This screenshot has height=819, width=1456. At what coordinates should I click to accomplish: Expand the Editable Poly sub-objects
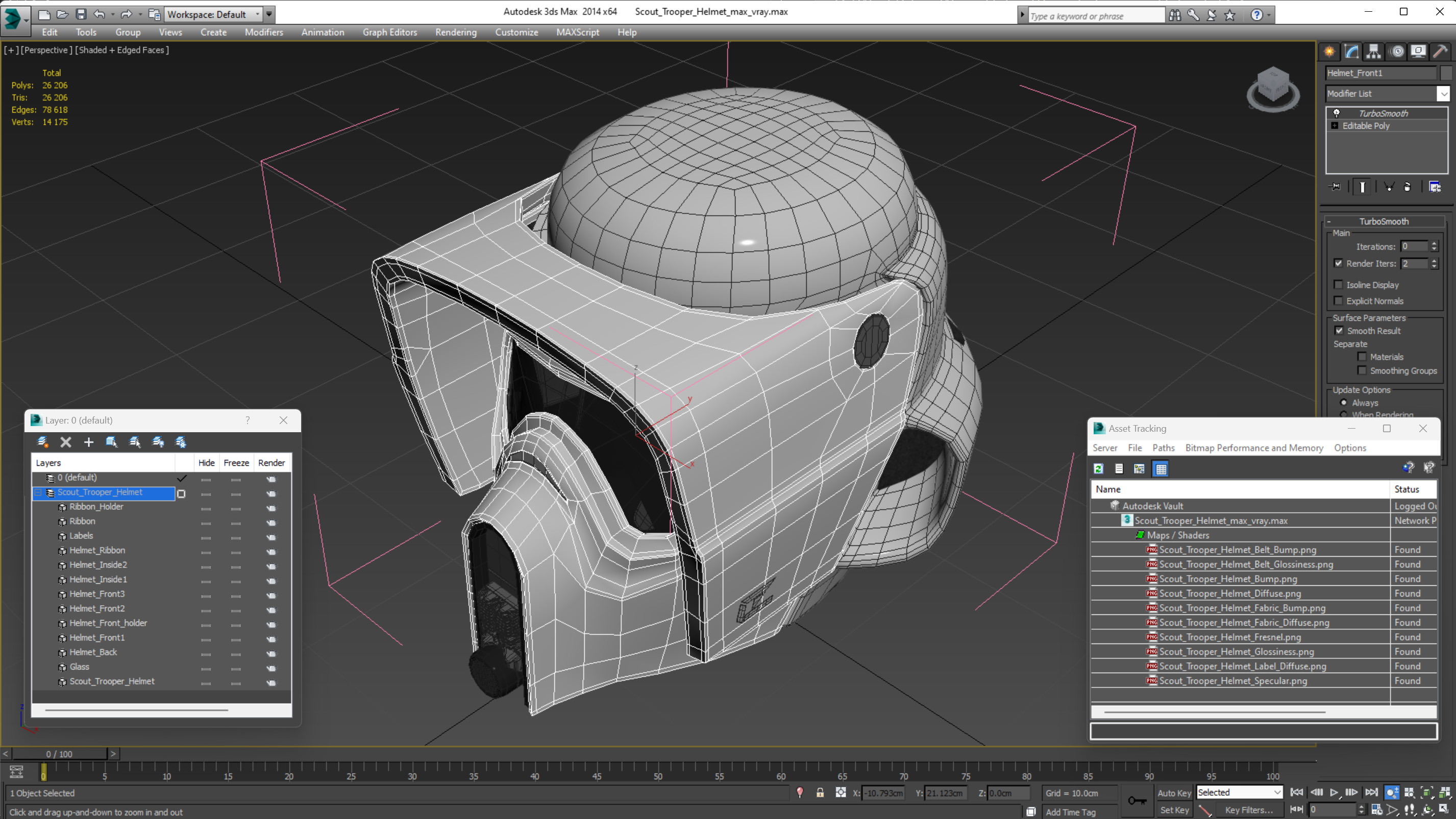pyautogui.click(x=1335, y=126)
